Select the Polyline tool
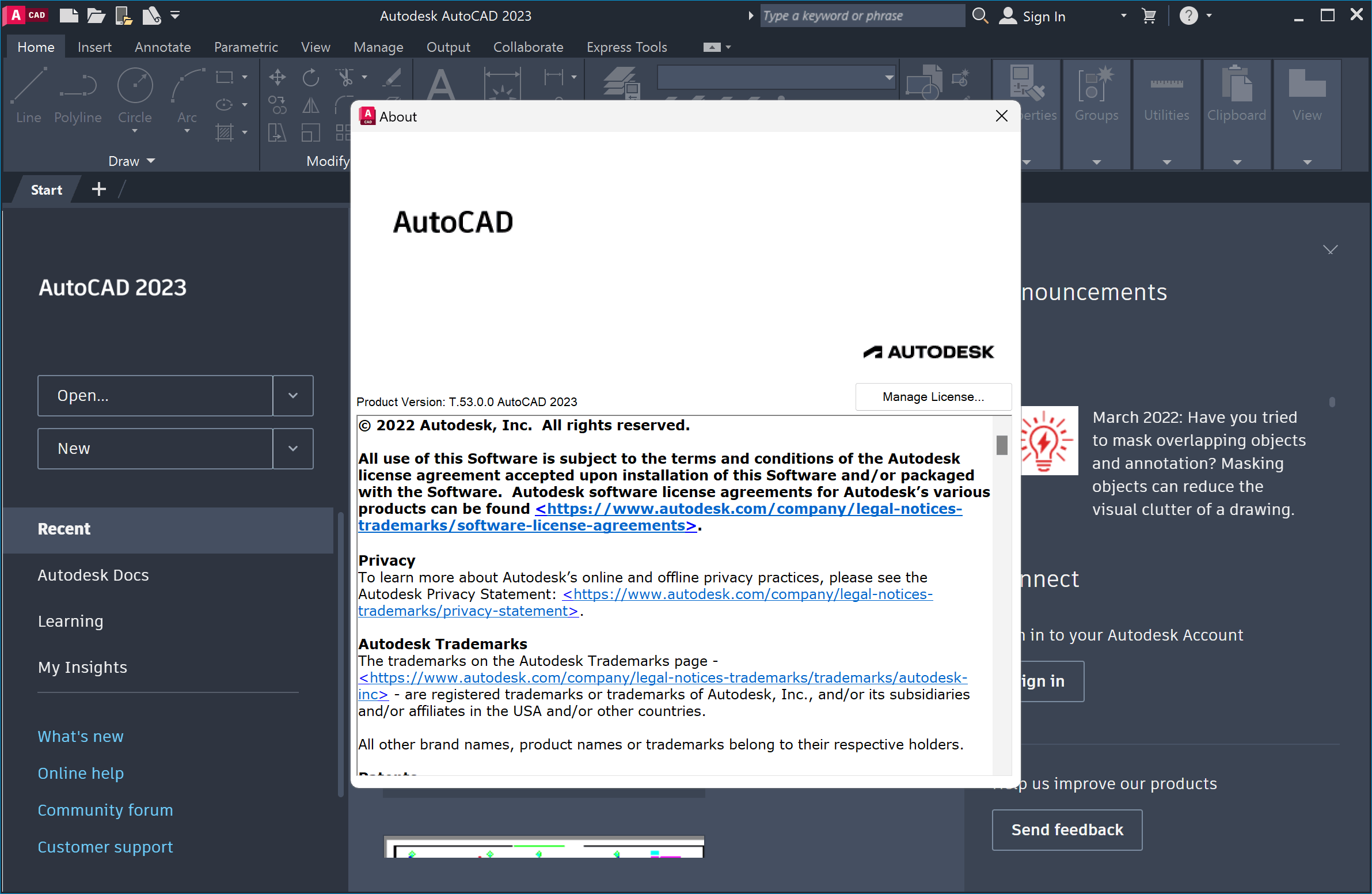1372x894 pixels. click(78, 95)
